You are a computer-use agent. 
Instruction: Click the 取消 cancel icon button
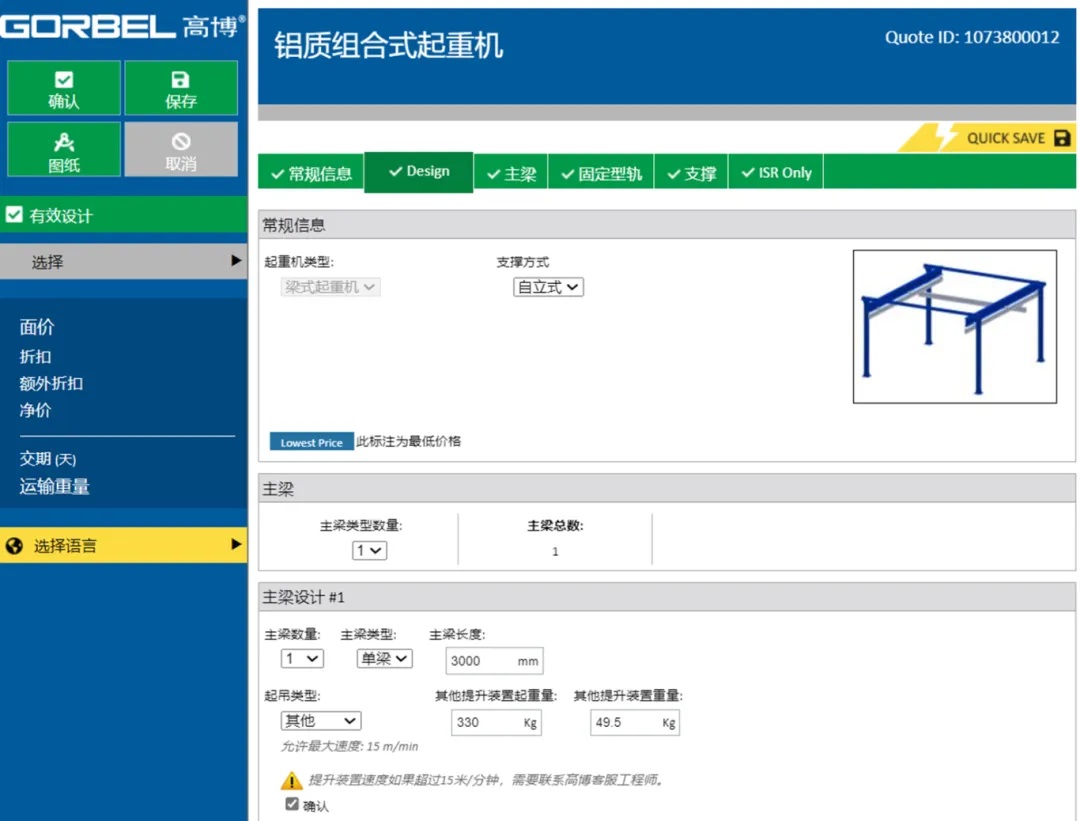pyautogui.click(x=181, y=142)
